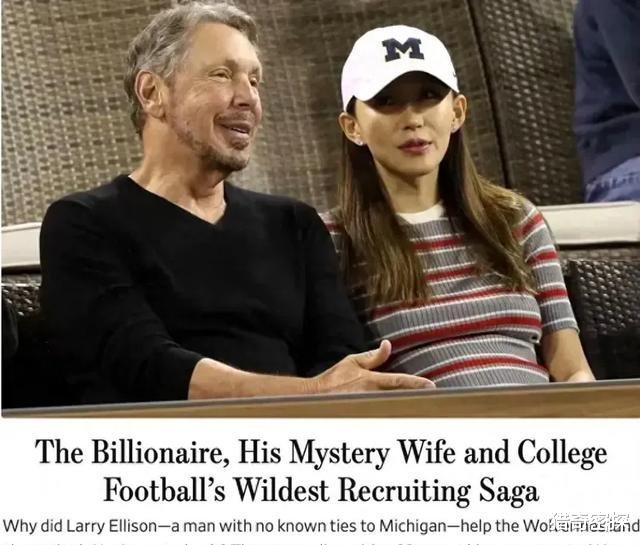Open the article headline starting 'The Billionaire'
Screen dimensions: 640x545
pyautogui.click(x=321, y=470)
